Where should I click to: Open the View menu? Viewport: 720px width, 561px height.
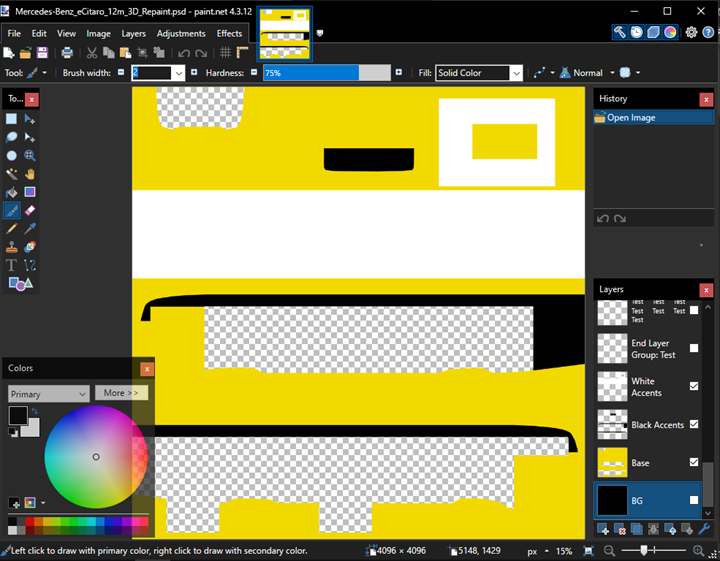pos(66,34)
